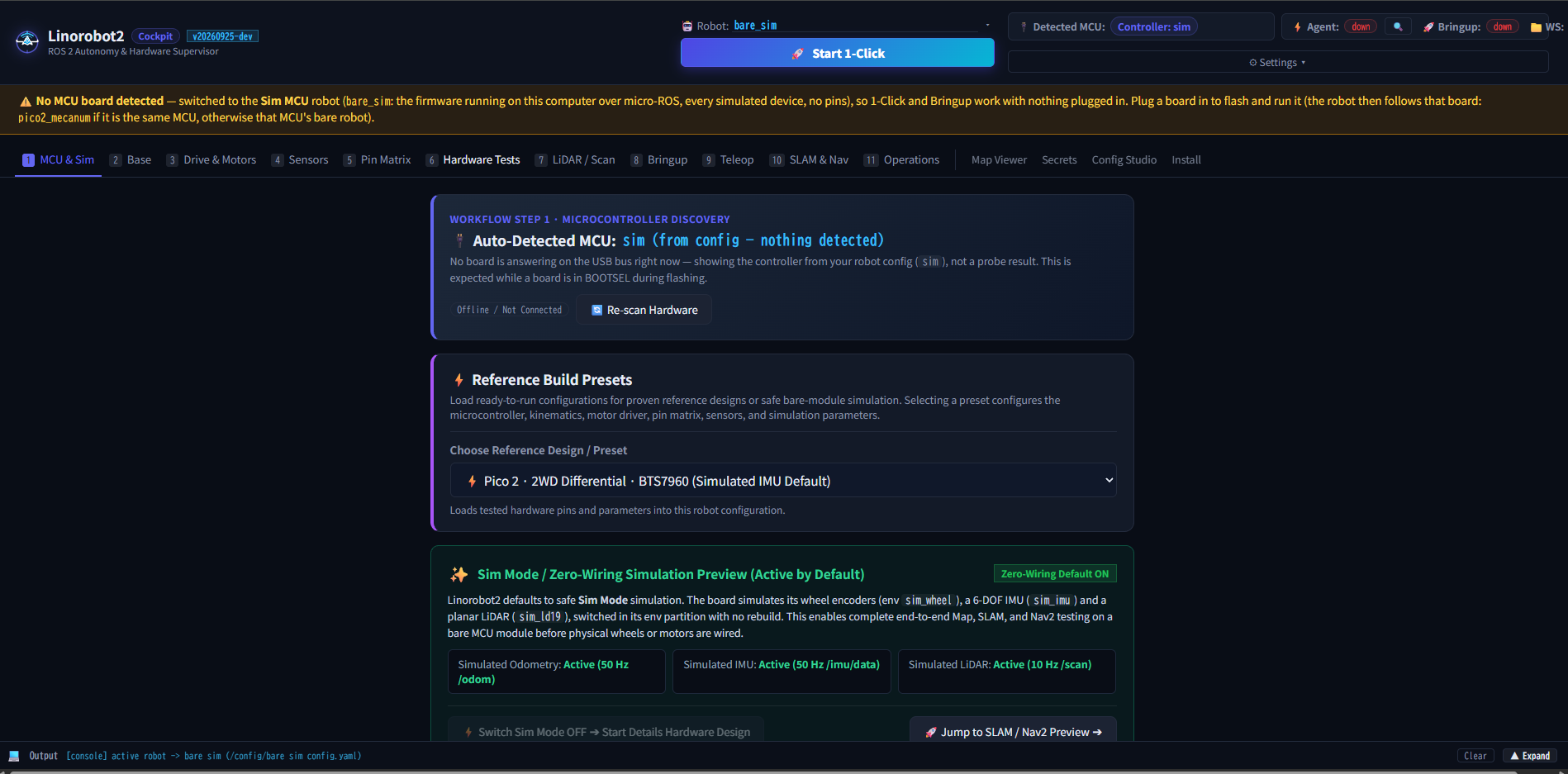
Task: Click the Cockpit badge near the title
Action: click(x=155, y=36)
